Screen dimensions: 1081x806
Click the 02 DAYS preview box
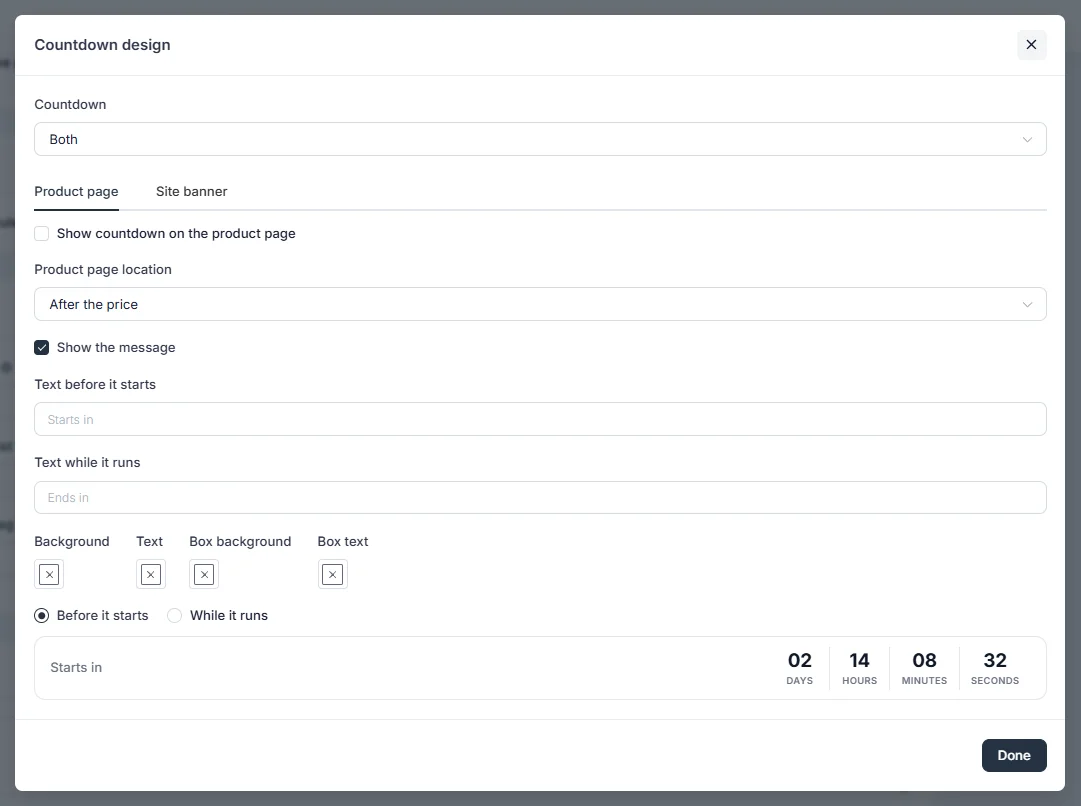point(800,668)
